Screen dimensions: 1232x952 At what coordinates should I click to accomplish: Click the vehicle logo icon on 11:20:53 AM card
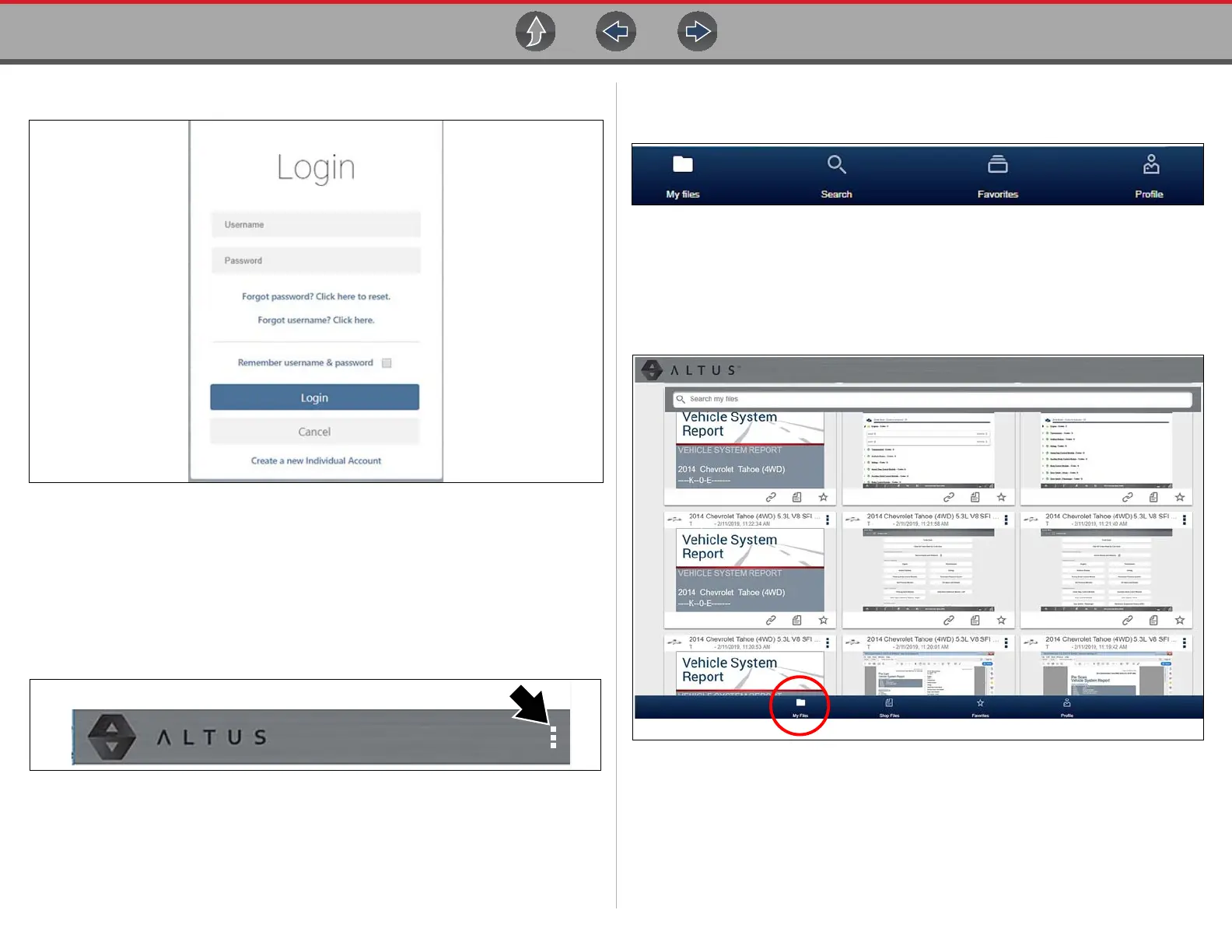[674, 642]
